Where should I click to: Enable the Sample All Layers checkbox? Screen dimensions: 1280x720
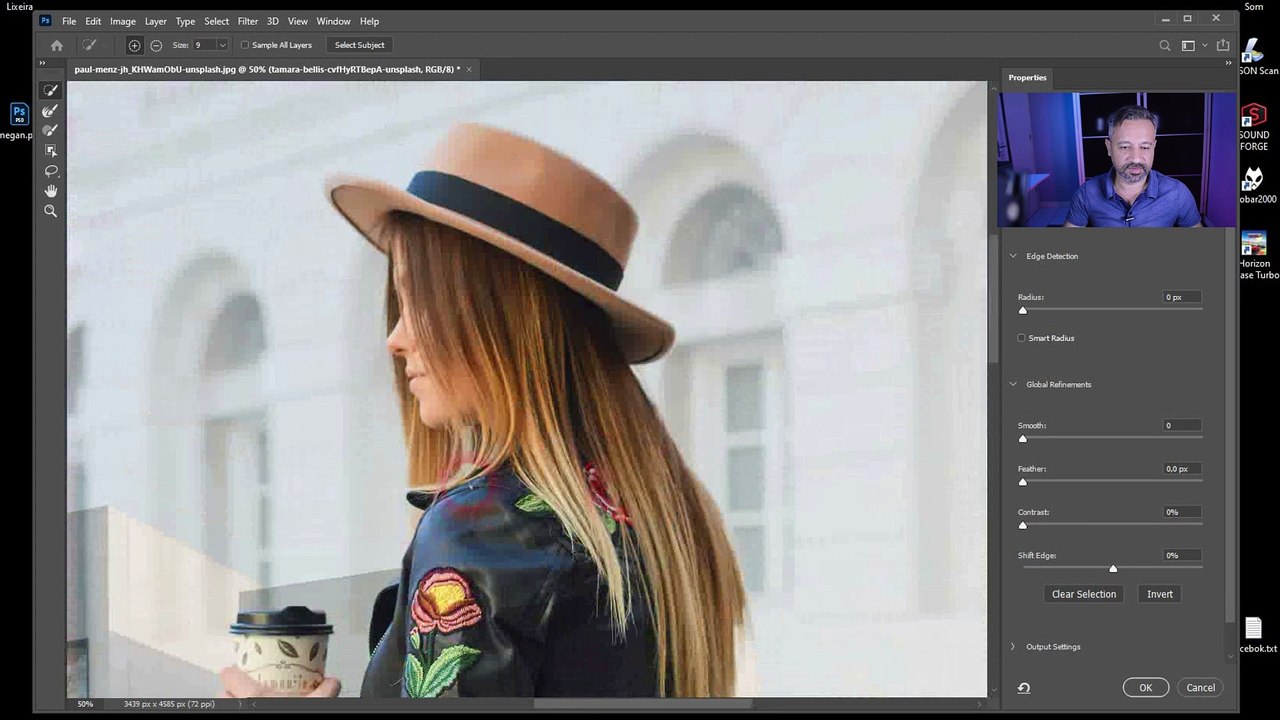(x=245, y=45)
